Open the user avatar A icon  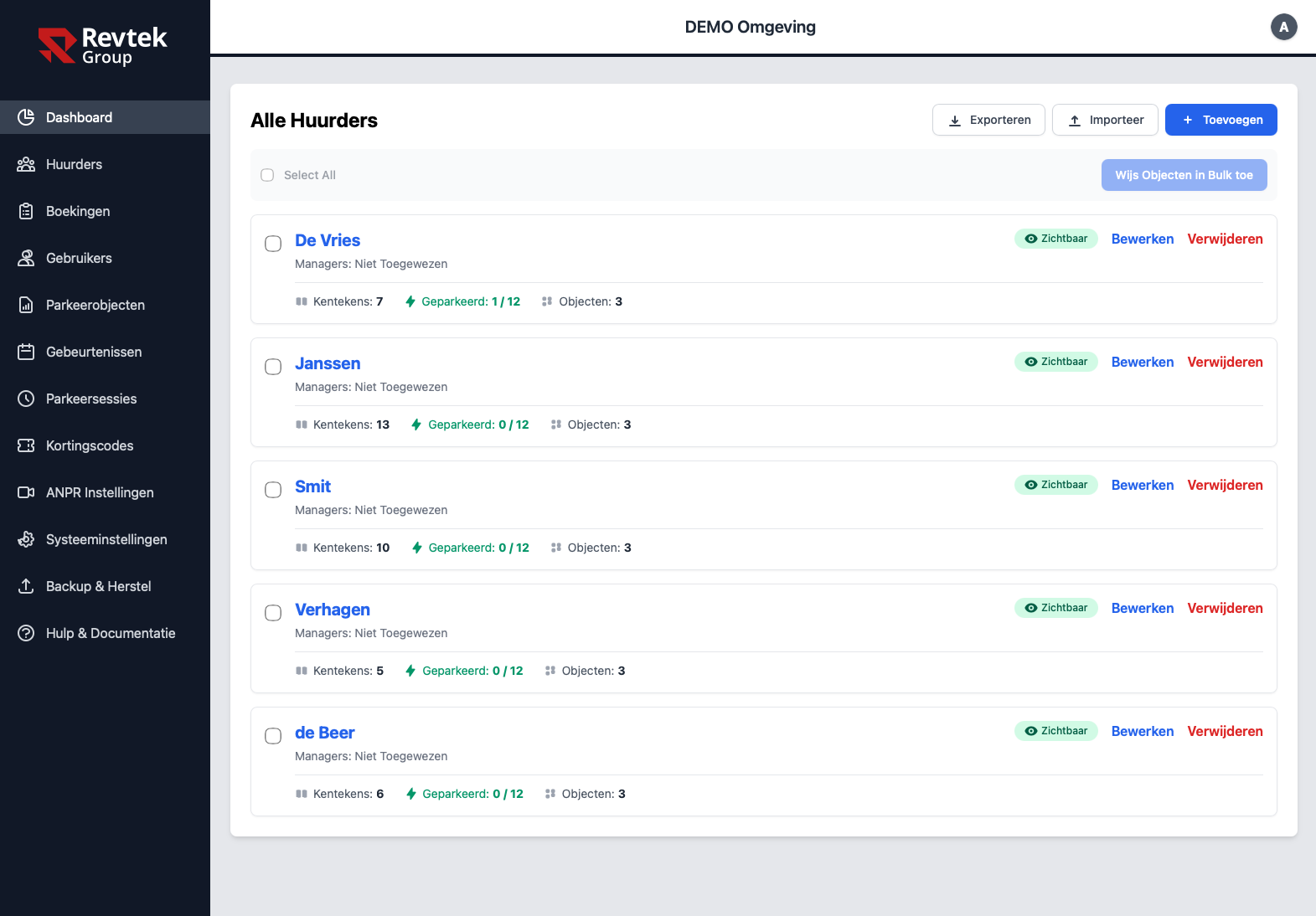pos(1283,27)
